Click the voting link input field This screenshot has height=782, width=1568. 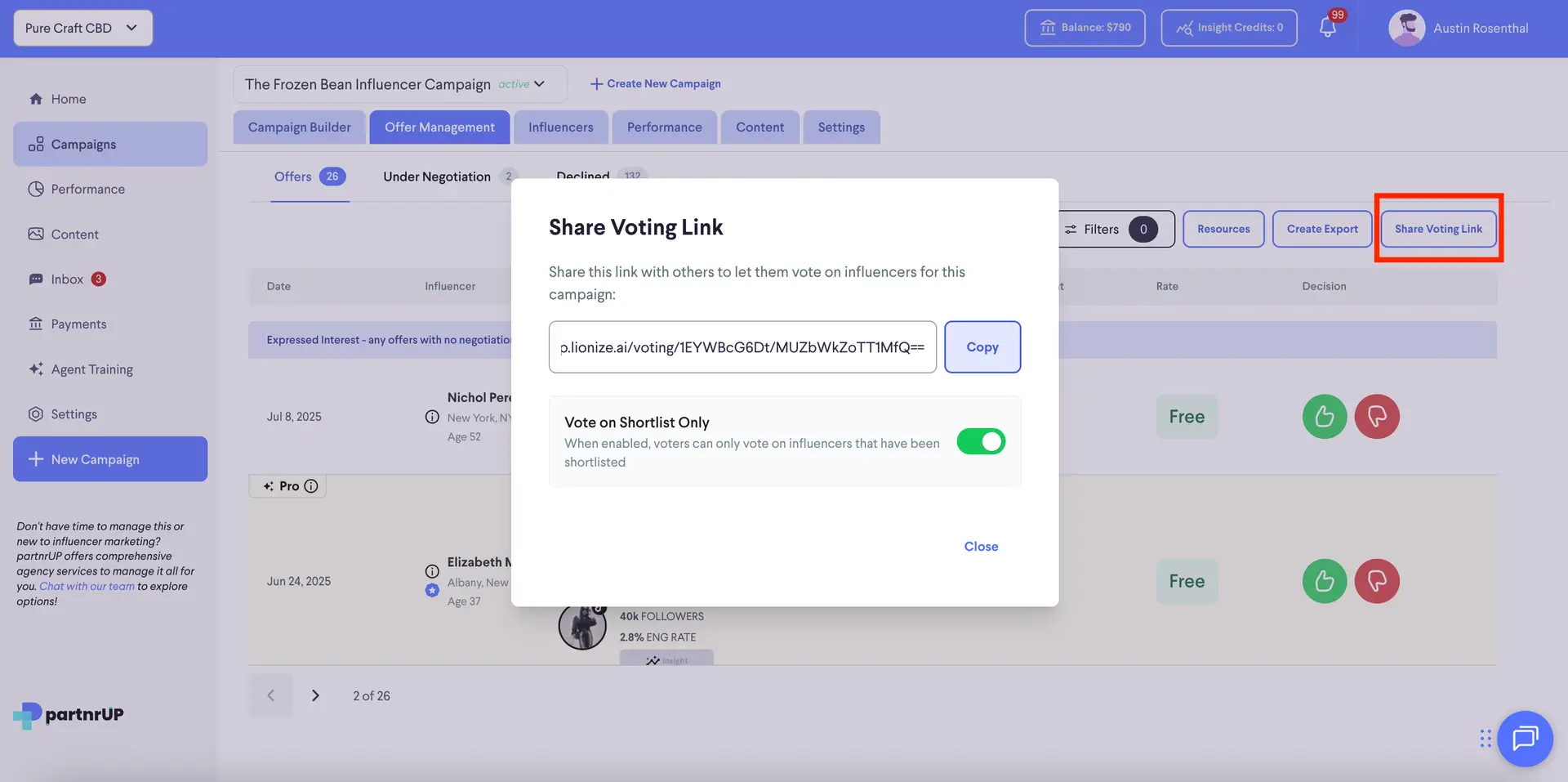[x=742, y=346]
